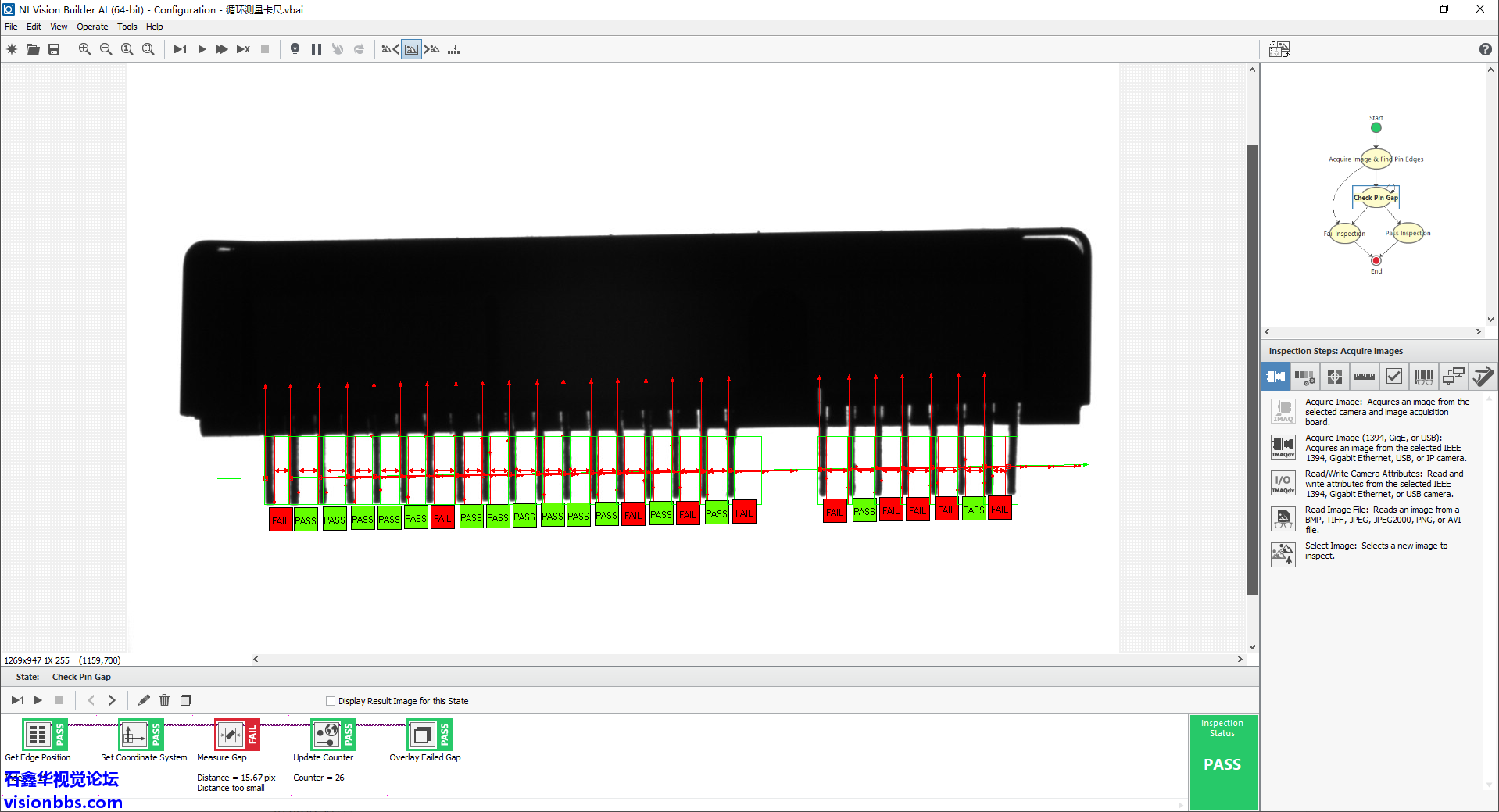This screenshot has height=812, width=1499.
Task: Toggle the pause inspection button
Action: pos(317,49)
